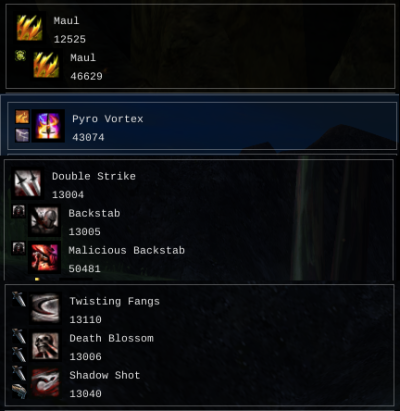Click skill ID 13006 under Death Blossom

[x=85, y=356]
